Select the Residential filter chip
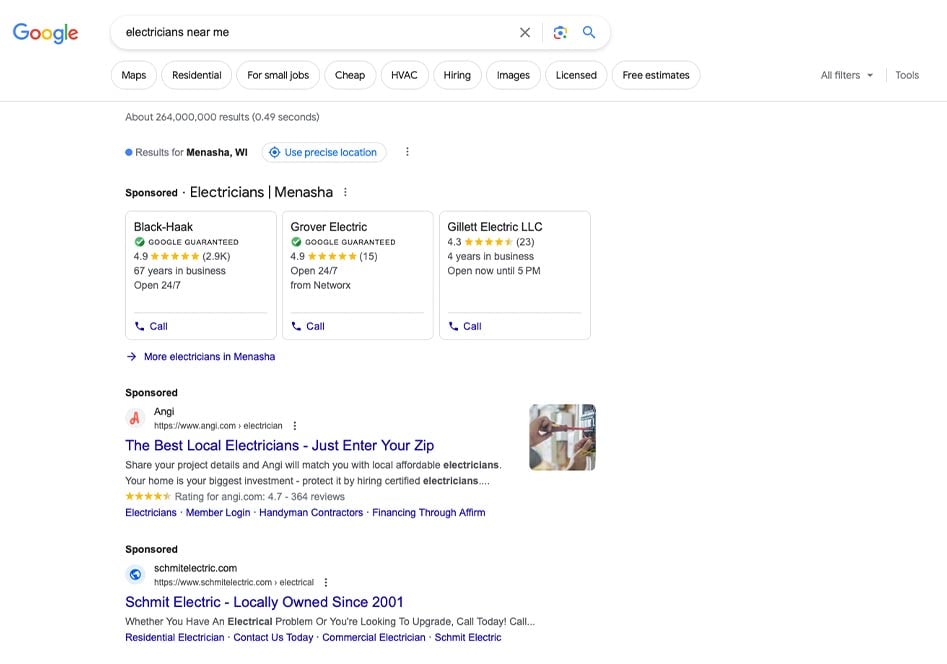The width and height of the screenshot is (947, 664). click(x=196, y=75)
